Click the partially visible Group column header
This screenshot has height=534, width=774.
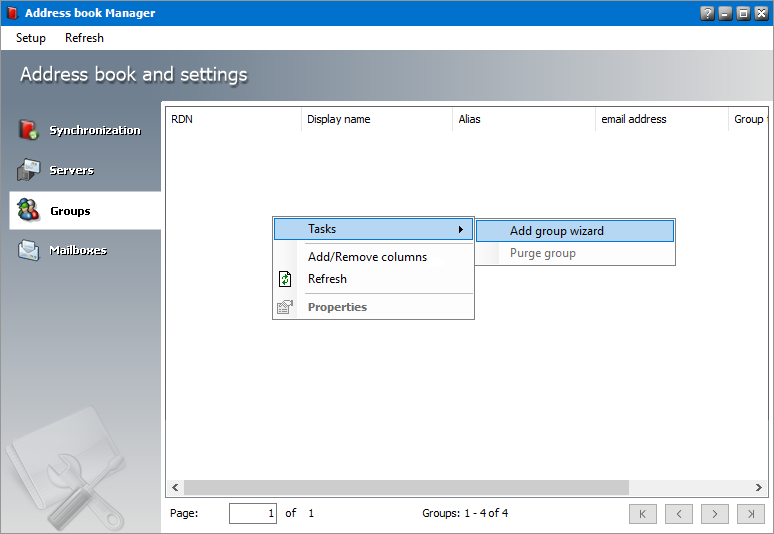click(x=748, y=119)
